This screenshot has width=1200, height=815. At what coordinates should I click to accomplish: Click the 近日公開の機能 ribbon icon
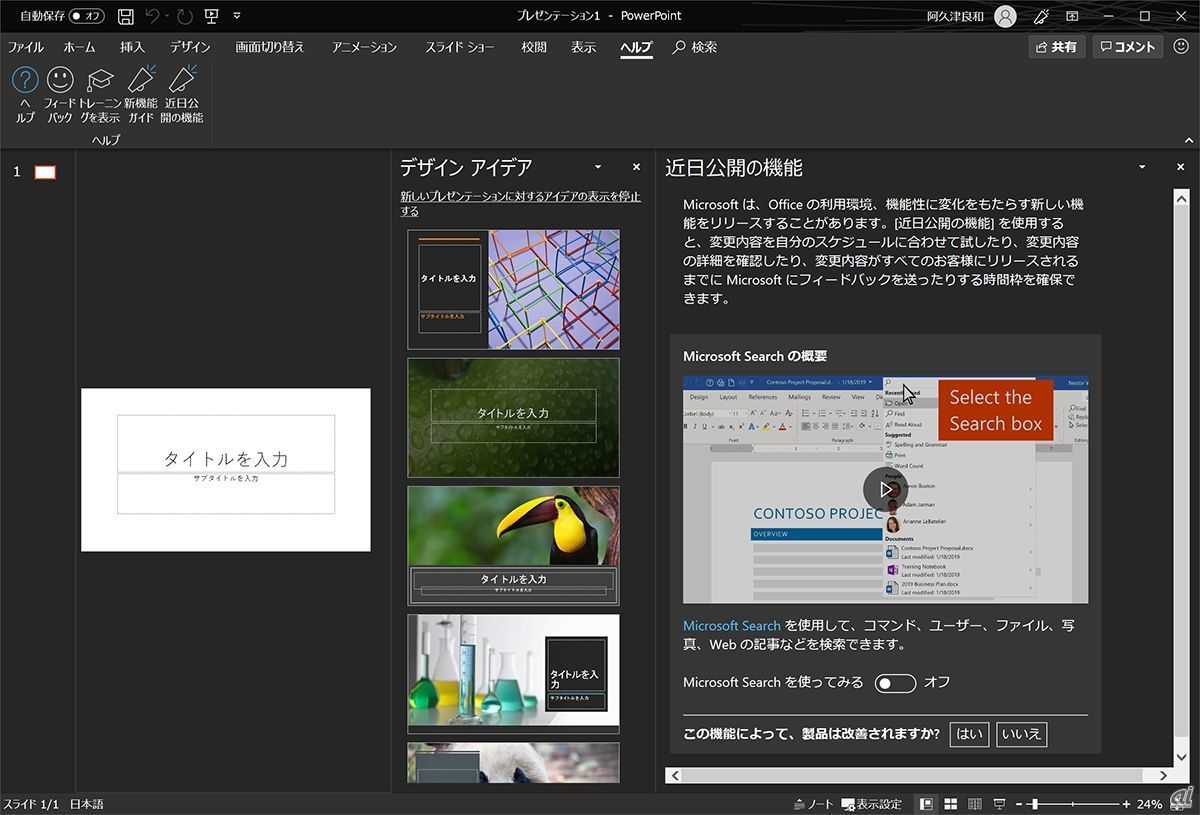[x=182, y=81]
